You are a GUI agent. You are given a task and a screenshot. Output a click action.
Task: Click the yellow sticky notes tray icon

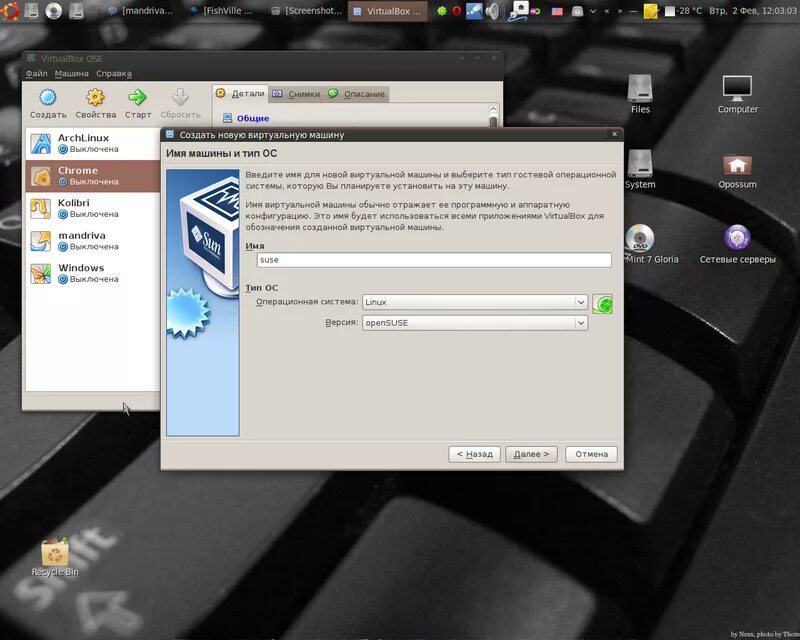(x=651, y=11)
